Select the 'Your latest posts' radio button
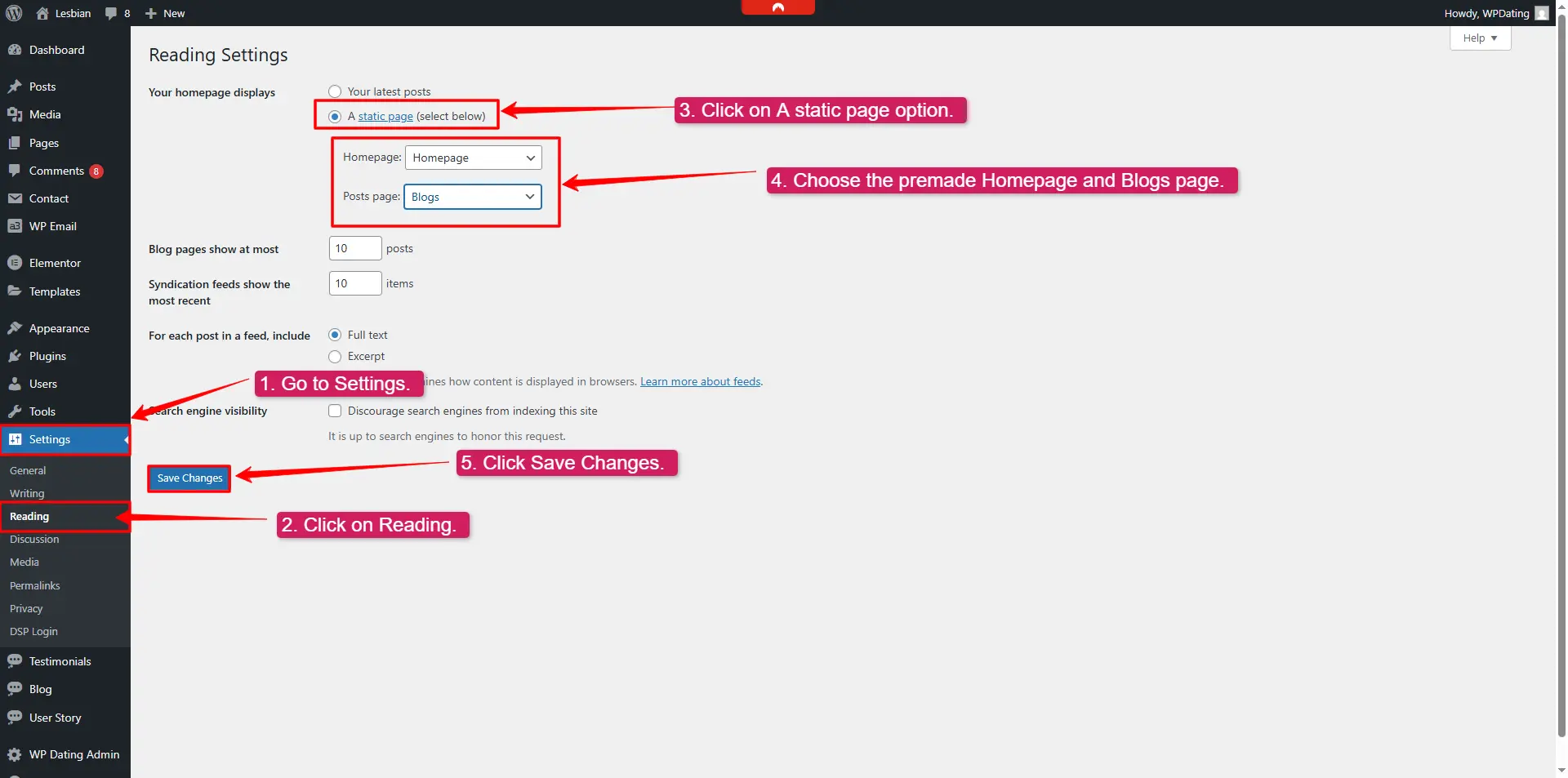 (335, 91)
